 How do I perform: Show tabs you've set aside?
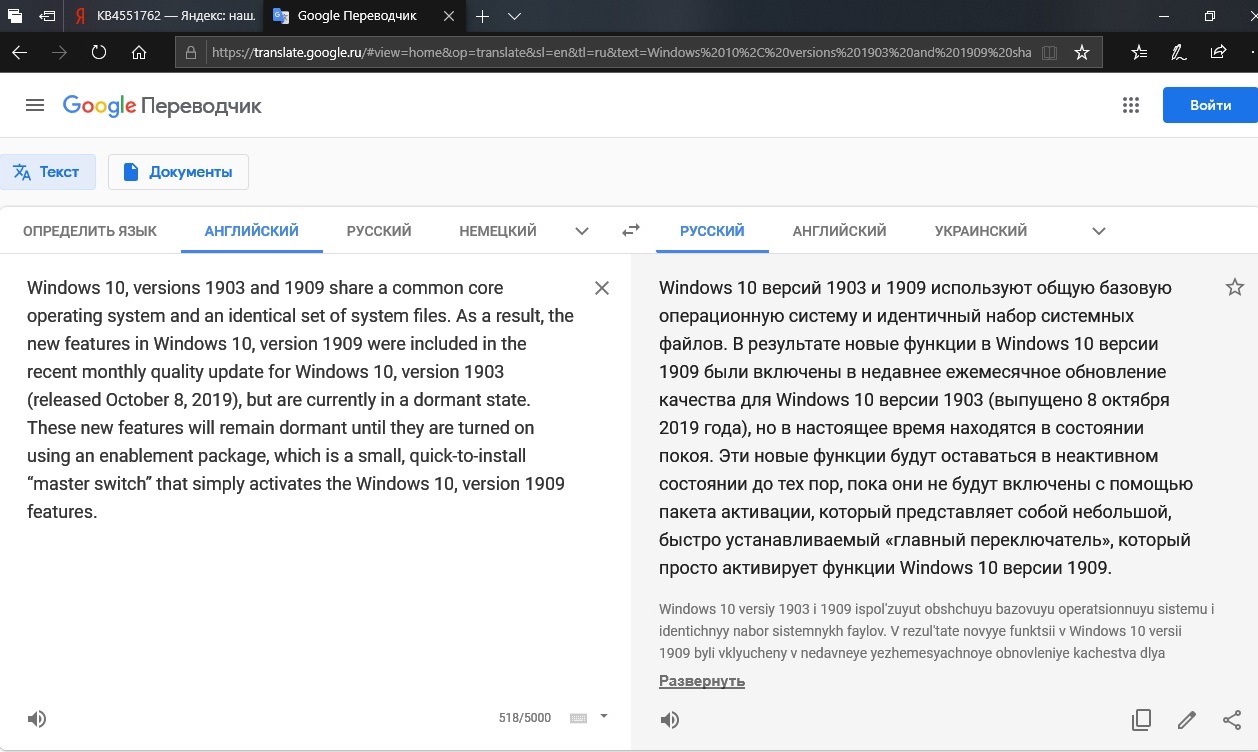14,16
